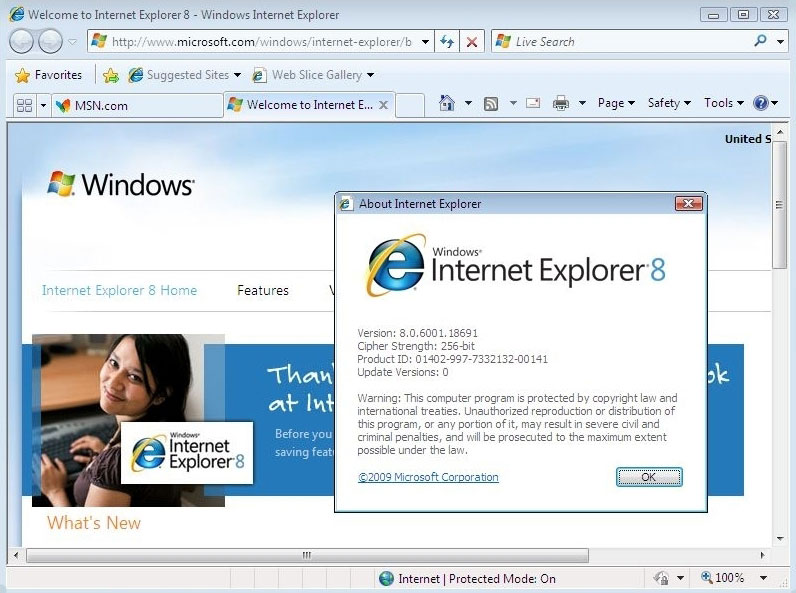The image size is (796, 593).
Task: Click the Print icon
Action: pos(561,103)
